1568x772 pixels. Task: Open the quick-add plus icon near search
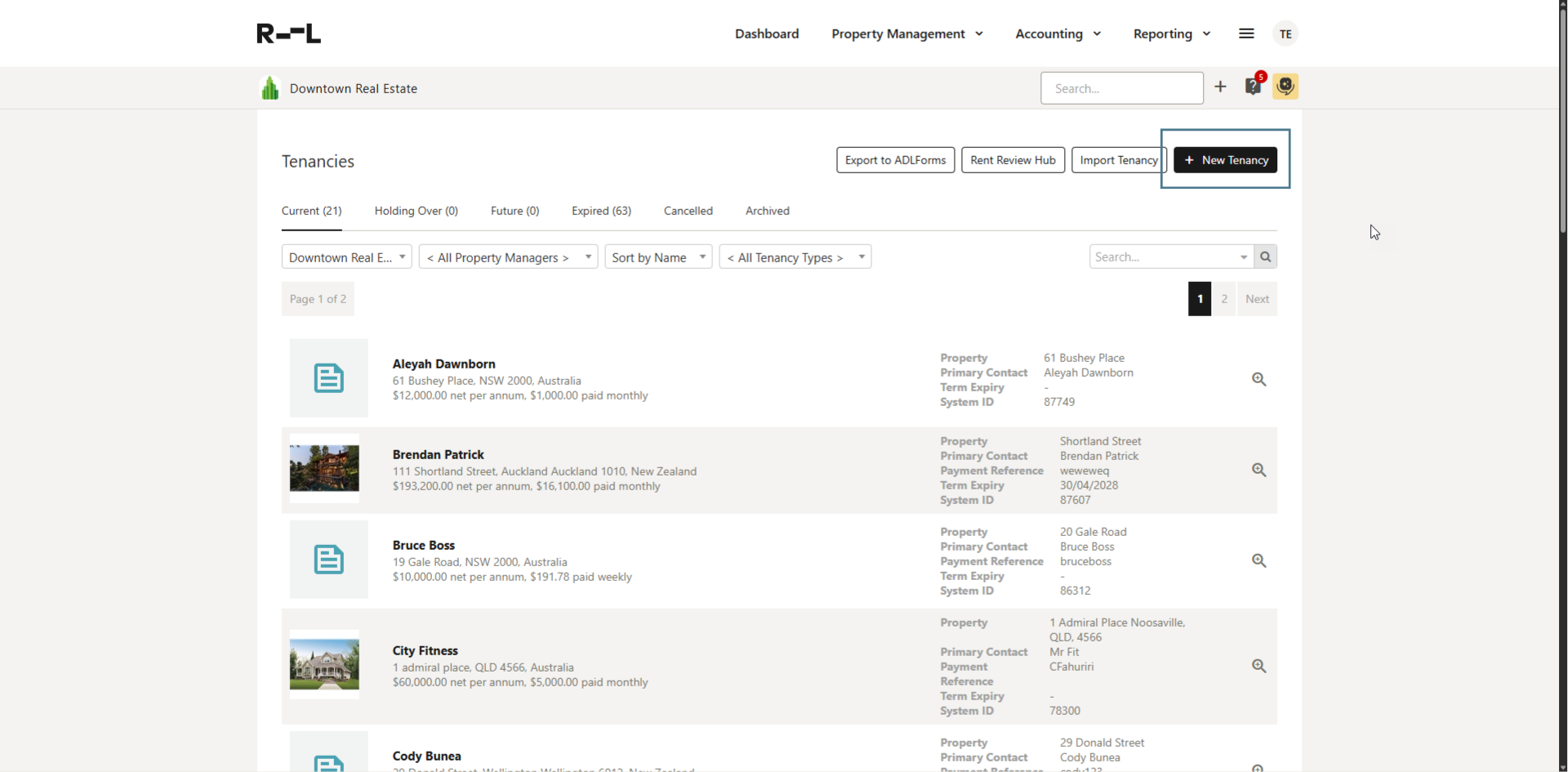1220,87
